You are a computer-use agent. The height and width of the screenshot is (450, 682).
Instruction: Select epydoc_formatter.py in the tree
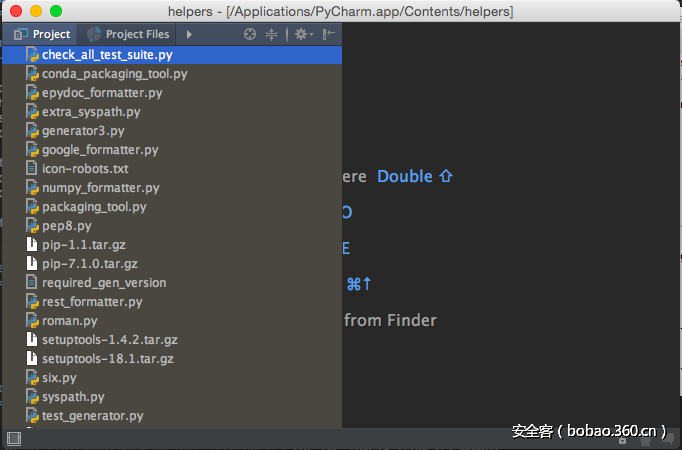pyautogui.click(x=172, y=93)
